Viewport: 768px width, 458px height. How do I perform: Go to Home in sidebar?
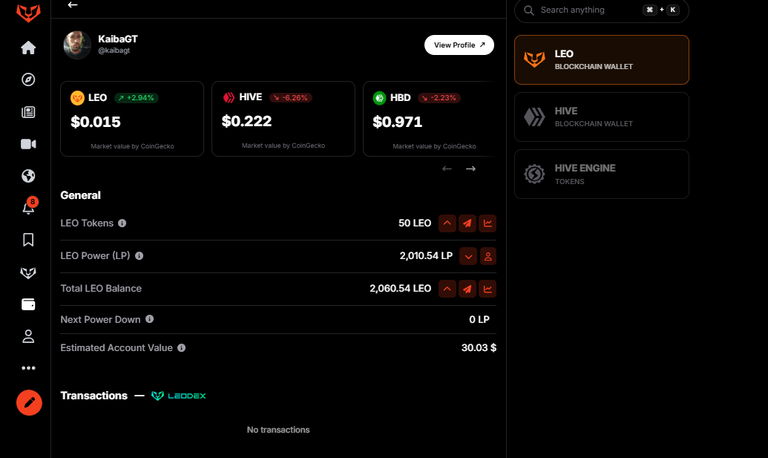click(28, 48)
